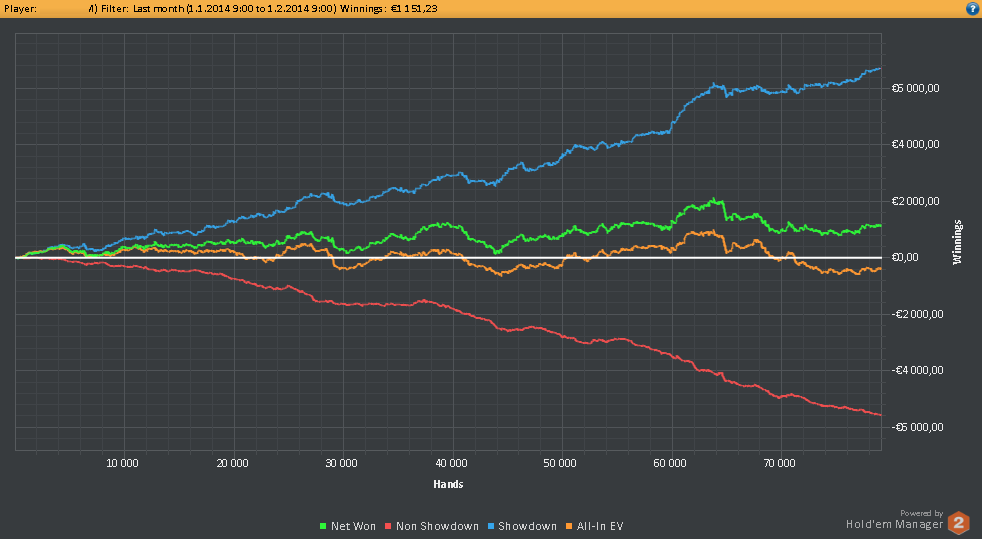Toggle the Net Won series label
Screen dimensions: 982x539
(353, 526)
